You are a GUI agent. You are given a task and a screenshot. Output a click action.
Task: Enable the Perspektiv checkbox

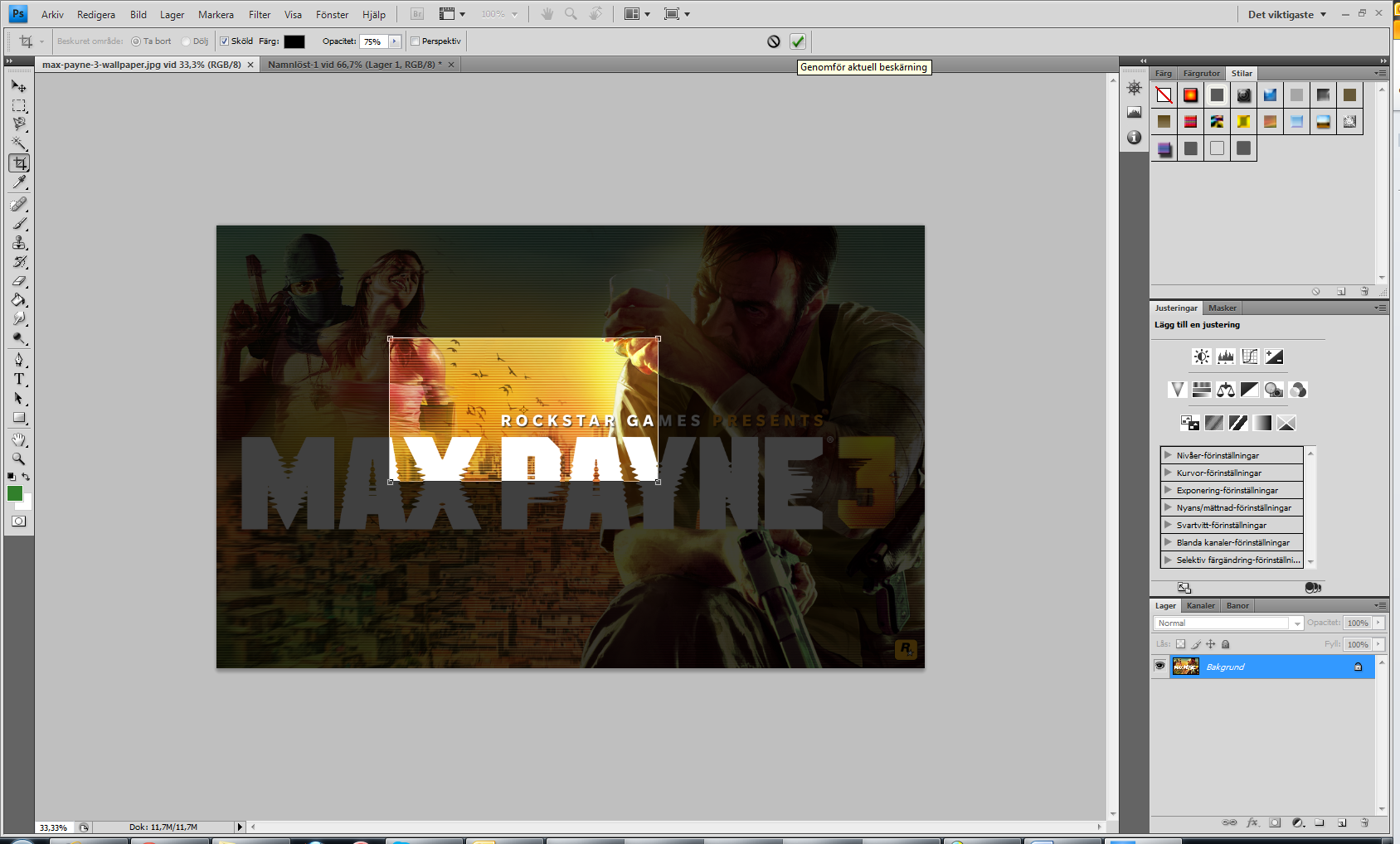pyautogui.click(x=416, y=41)
